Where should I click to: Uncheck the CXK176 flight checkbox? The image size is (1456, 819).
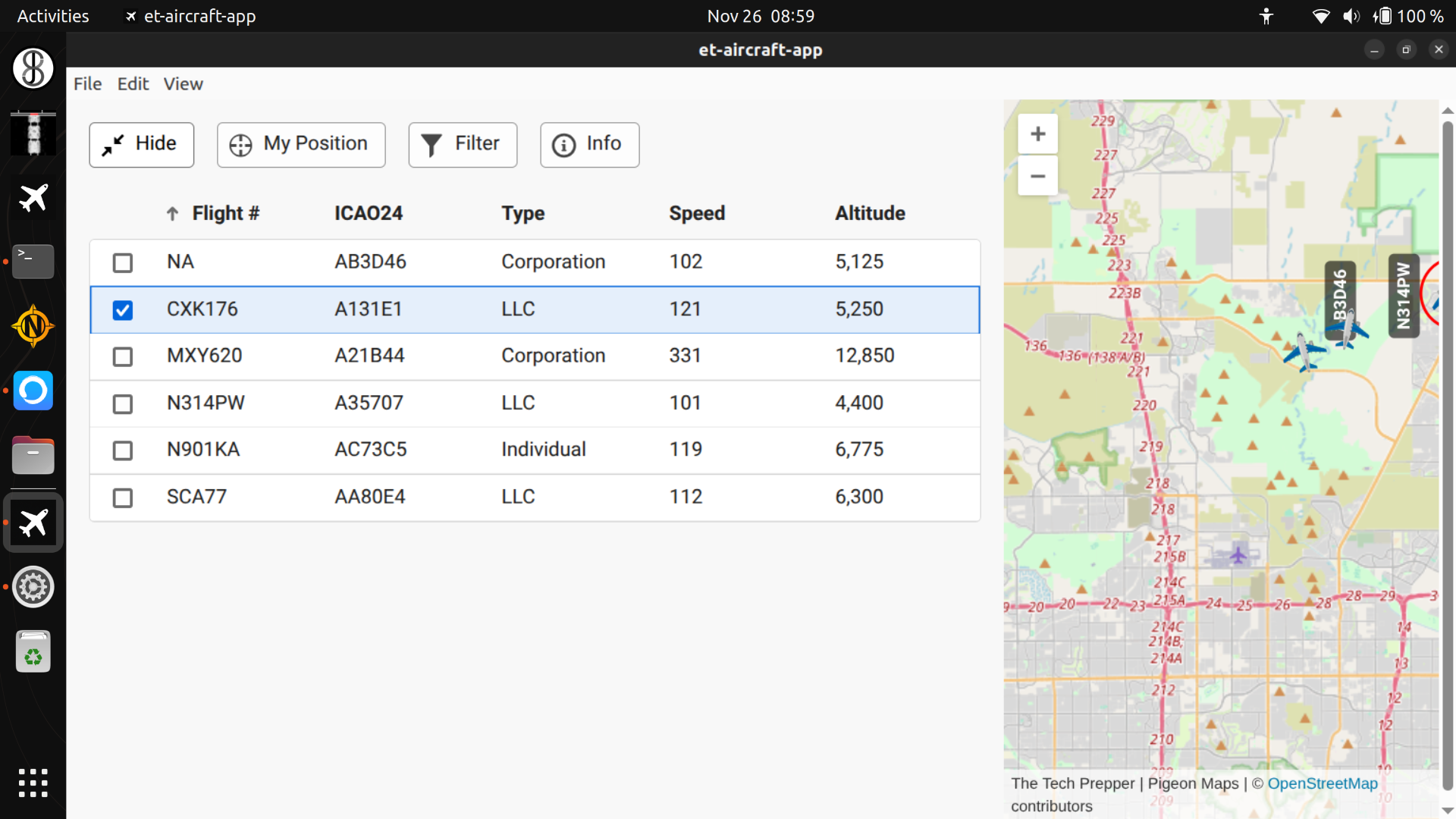(x=122, y=310)
